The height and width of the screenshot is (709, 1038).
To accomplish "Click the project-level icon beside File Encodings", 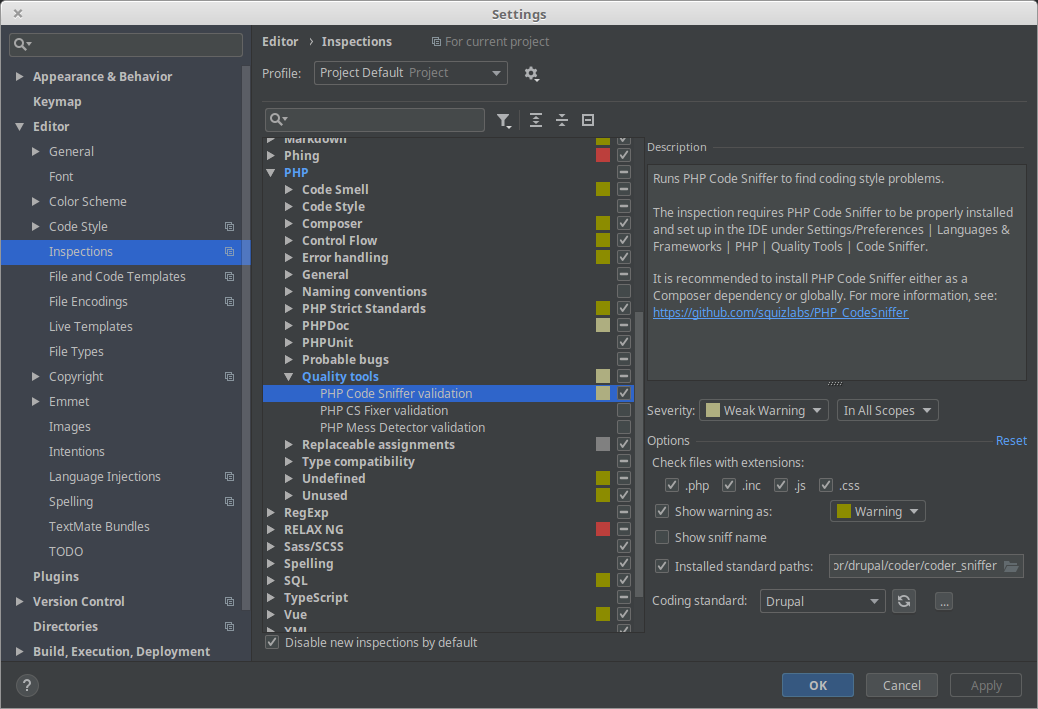I will (229, 301).
